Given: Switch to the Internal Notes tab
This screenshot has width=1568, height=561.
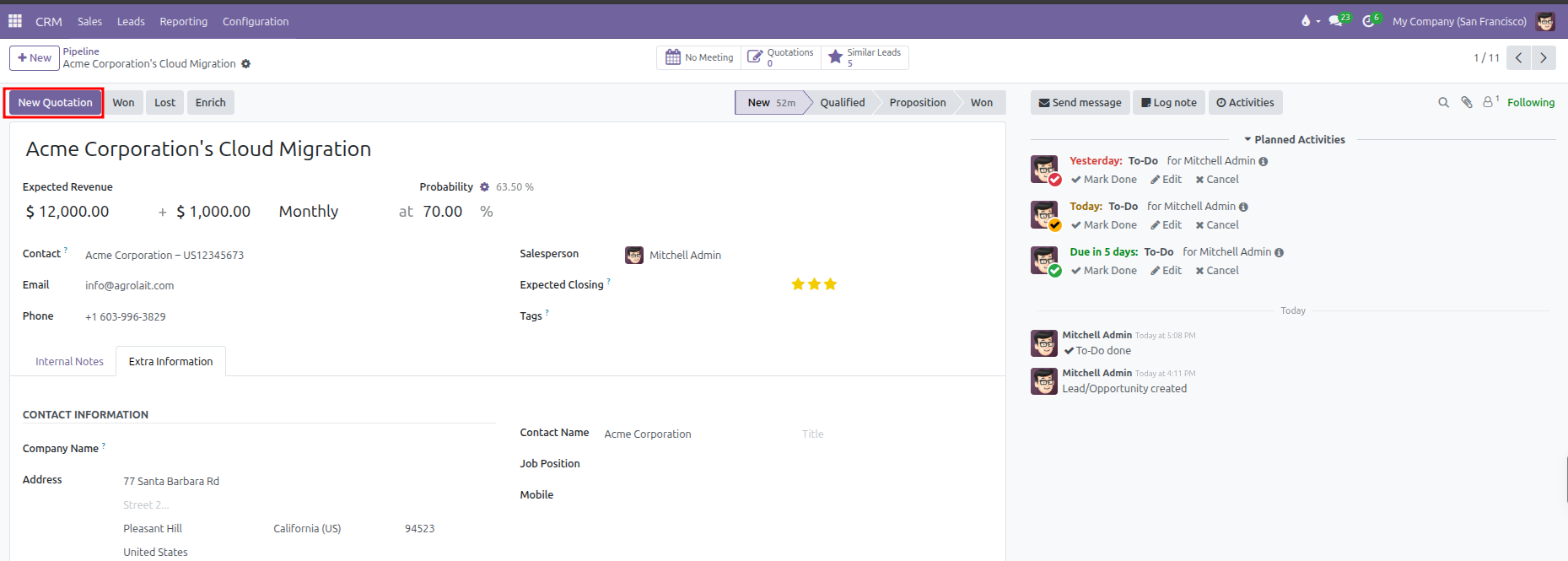Looking at the screenshot, I should tap(69, 361).
